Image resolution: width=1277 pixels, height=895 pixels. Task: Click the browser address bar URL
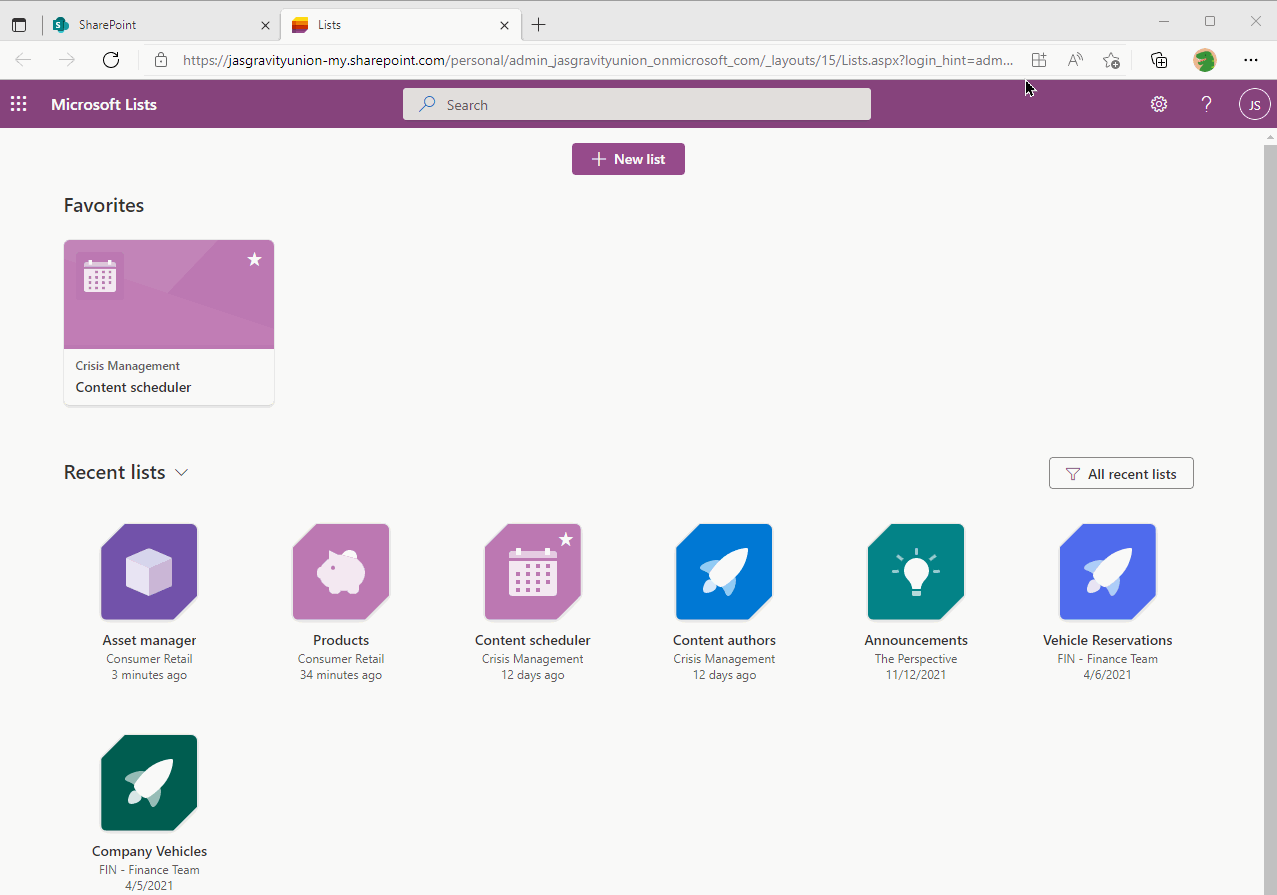[x=598, y=60]
